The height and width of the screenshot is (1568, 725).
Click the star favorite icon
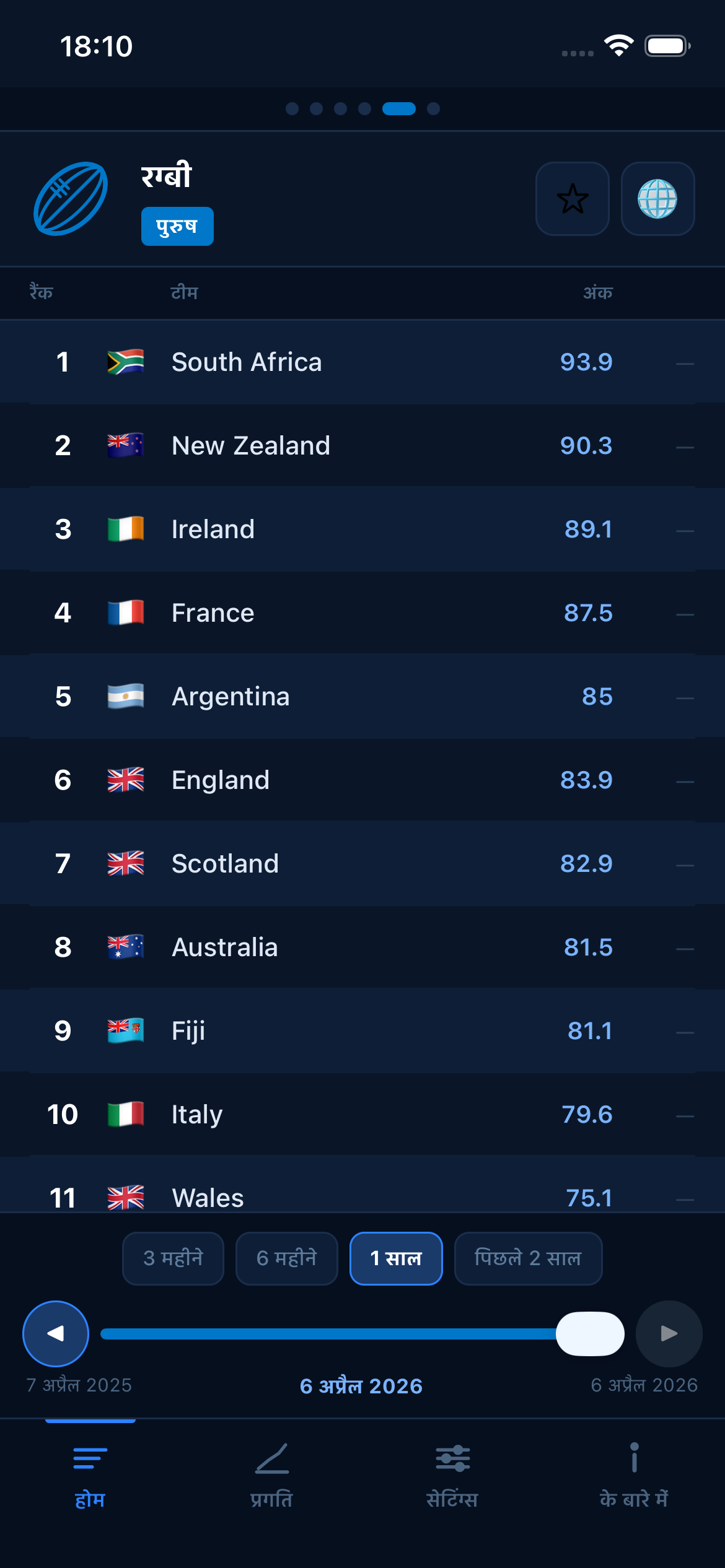[x=572, y=199]
